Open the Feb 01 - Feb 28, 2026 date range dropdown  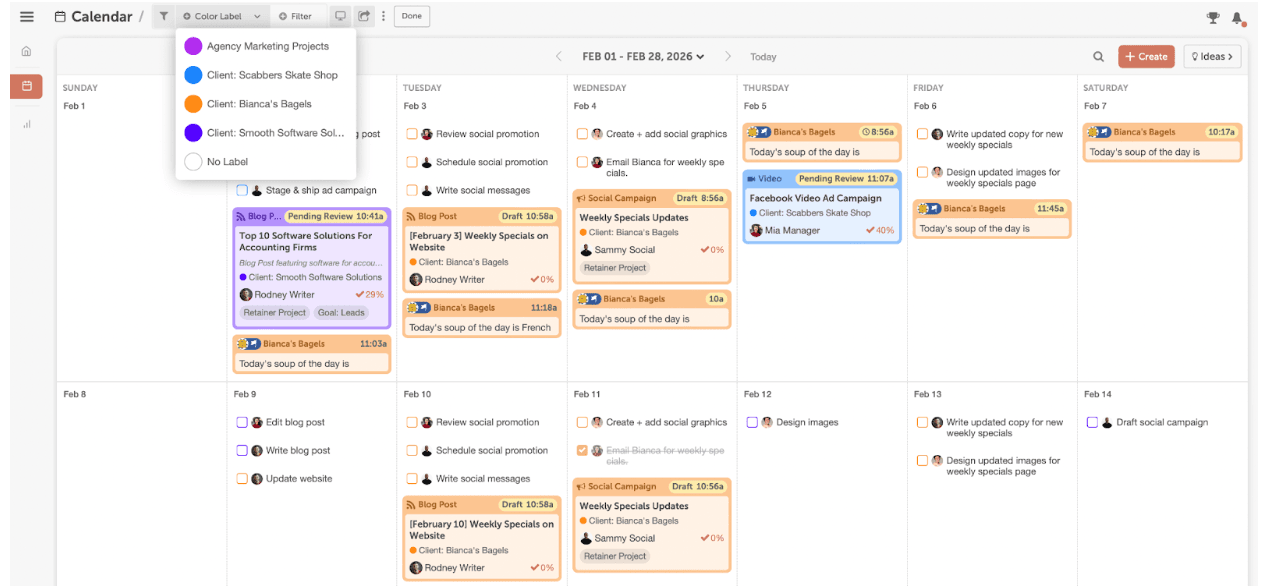pyautogui.click(x=643, y=57)
